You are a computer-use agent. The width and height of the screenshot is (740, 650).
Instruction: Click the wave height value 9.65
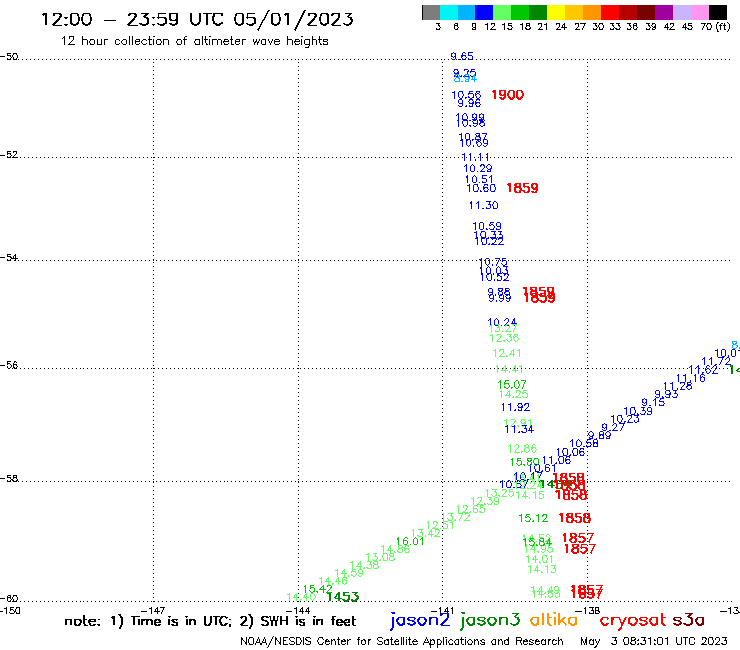462,57
